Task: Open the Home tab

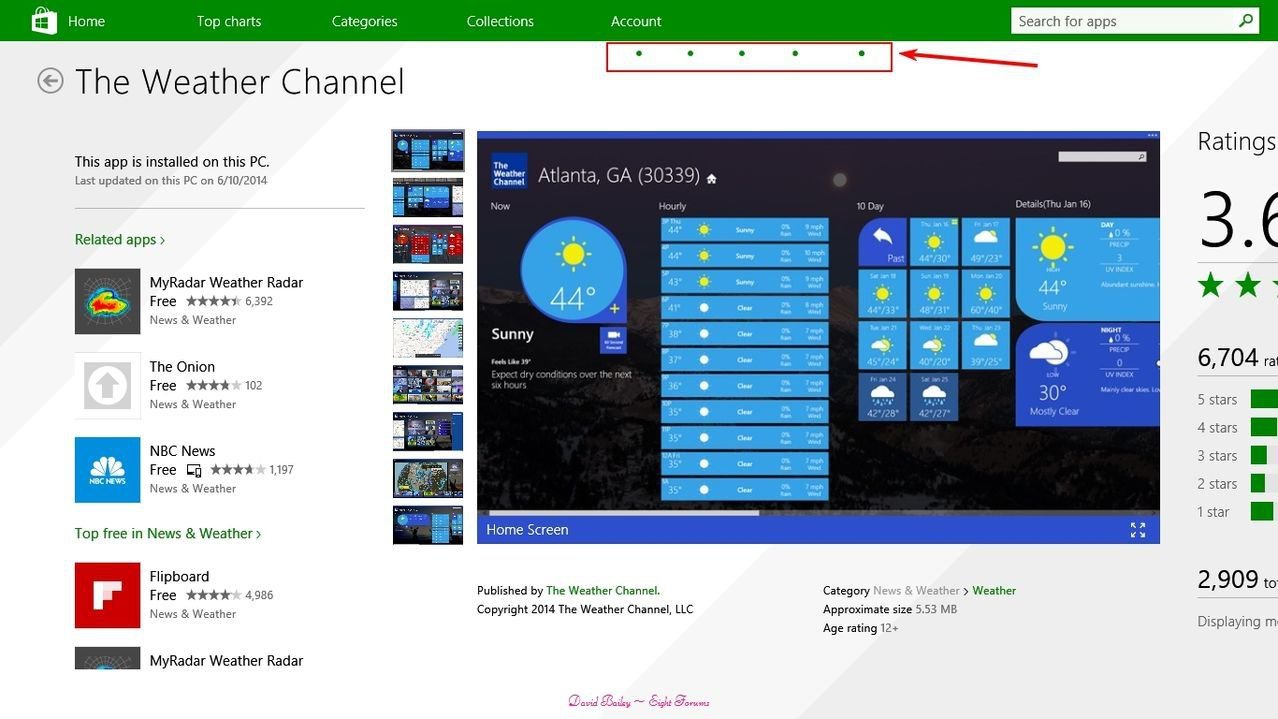Action: (86, 21)
